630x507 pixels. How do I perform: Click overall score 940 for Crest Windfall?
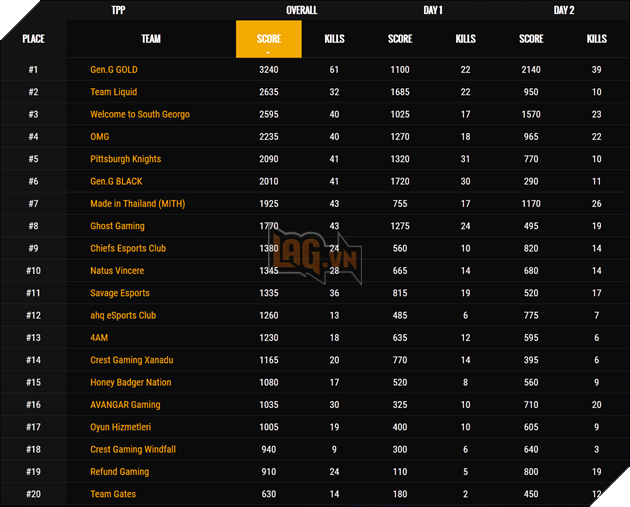268,449
